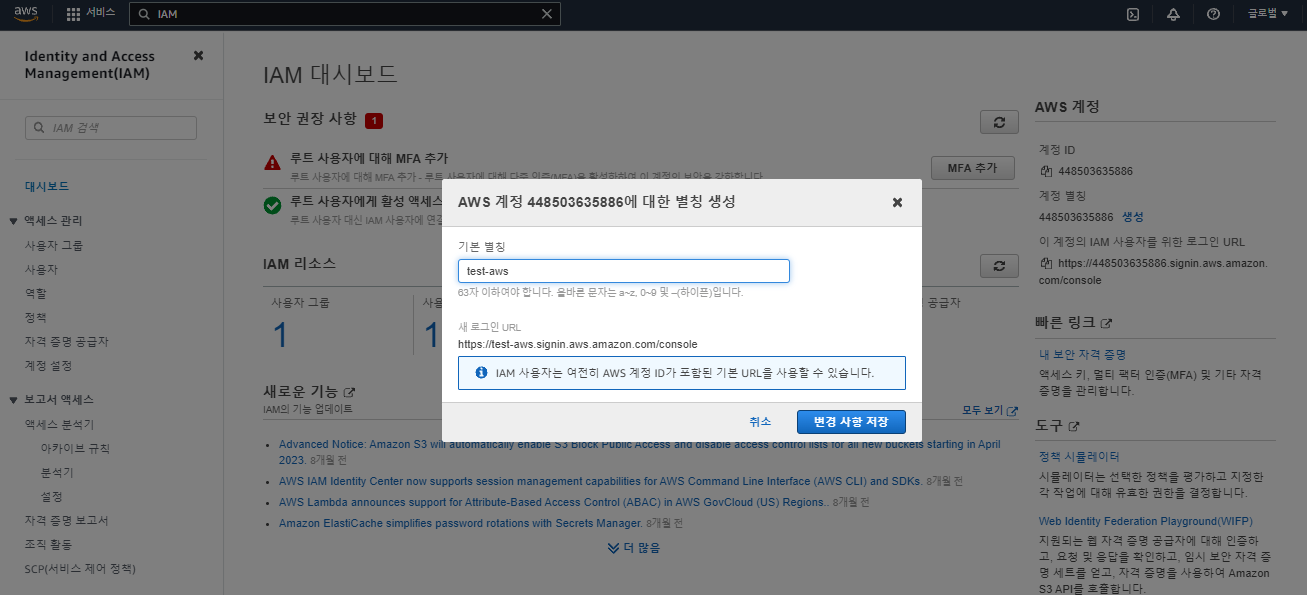Open 사용자 in sidebar
This screenshot has height=595, width=1307.
41,270
